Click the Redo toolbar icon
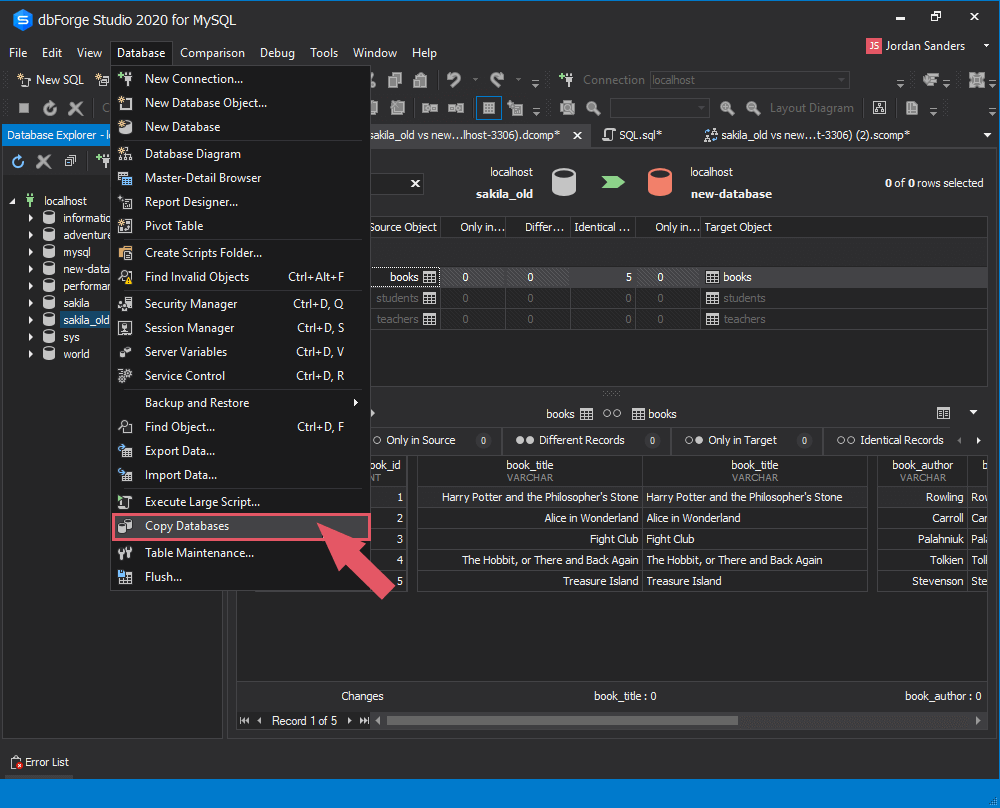The image size is (1000, 808). [x=496, y=79]
